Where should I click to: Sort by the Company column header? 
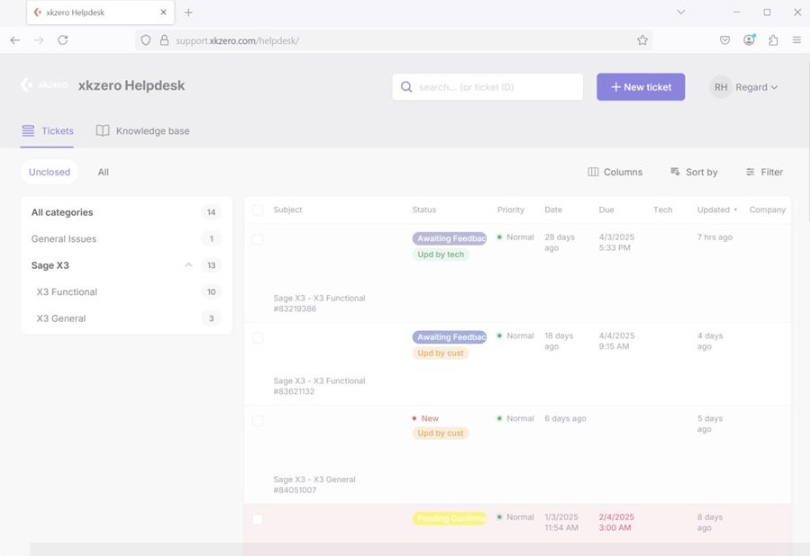pyautogui.click(x=768, y=210)
